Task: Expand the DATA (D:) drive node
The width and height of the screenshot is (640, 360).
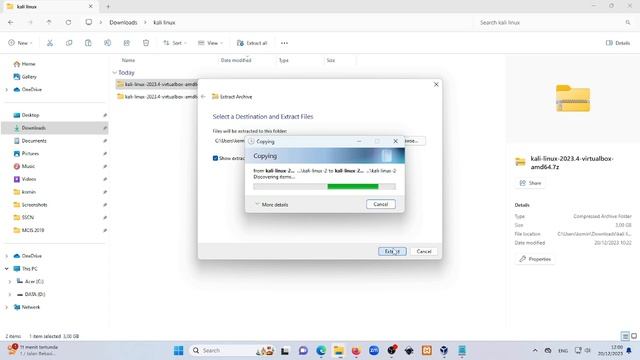Action: click(10, 294)
